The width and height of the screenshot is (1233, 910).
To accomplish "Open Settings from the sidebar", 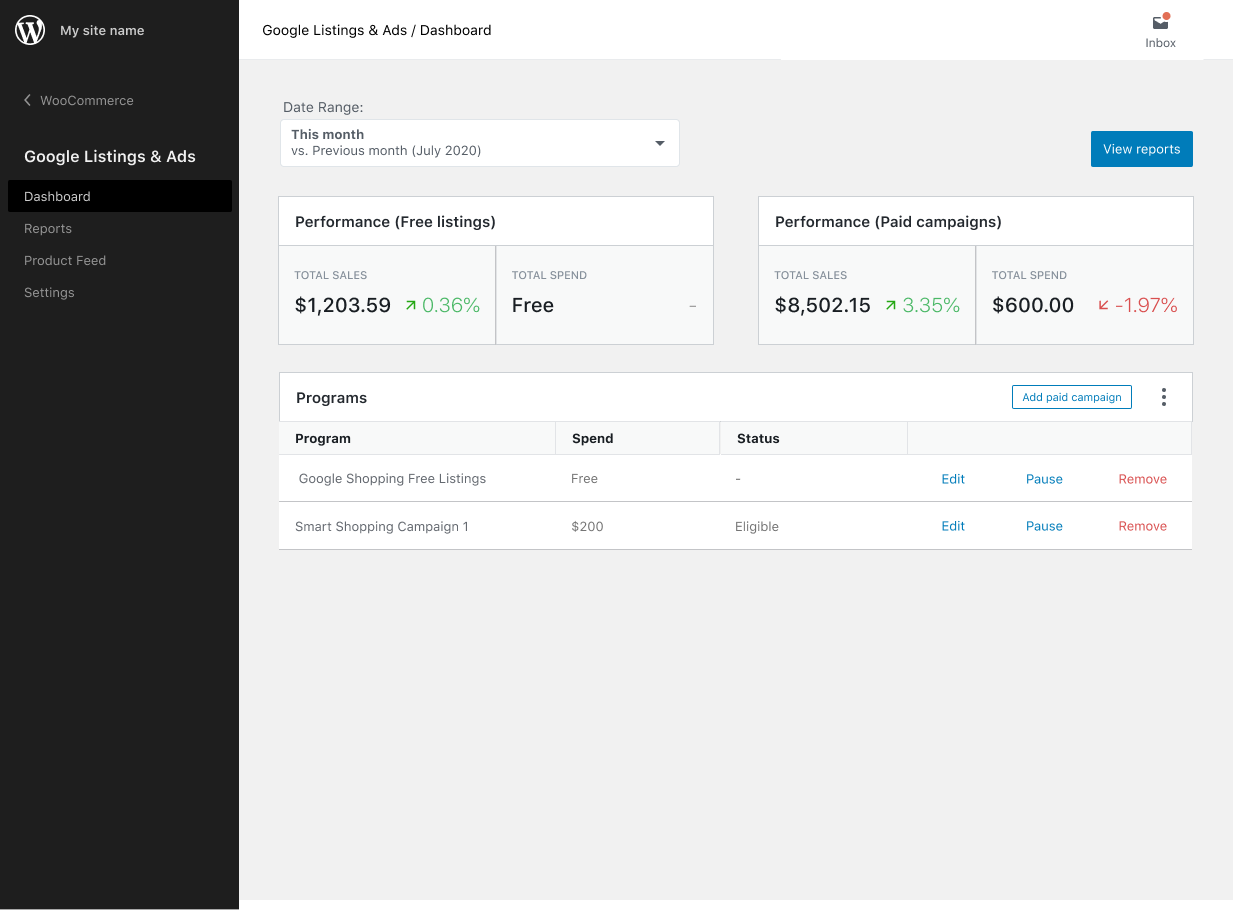I will tap(49, 292).
